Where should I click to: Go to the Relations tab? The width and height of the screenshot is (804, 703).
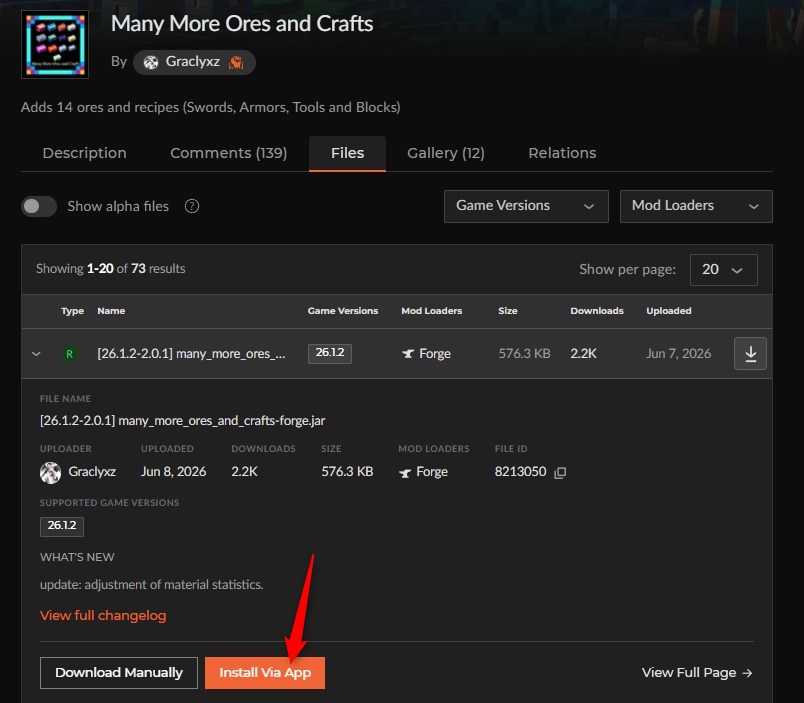click(x=562, y=153)
